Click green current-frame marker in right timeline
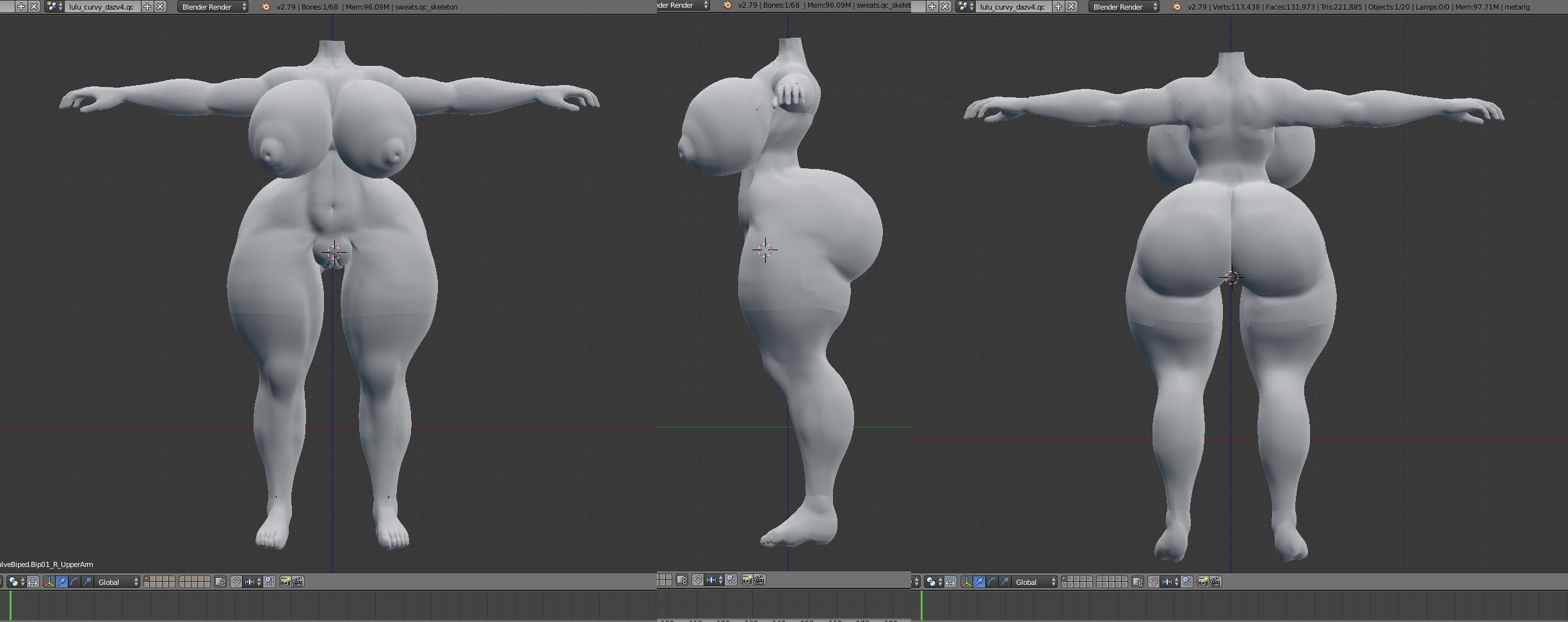Viewport: 1568px width, 622px height. 922,605
